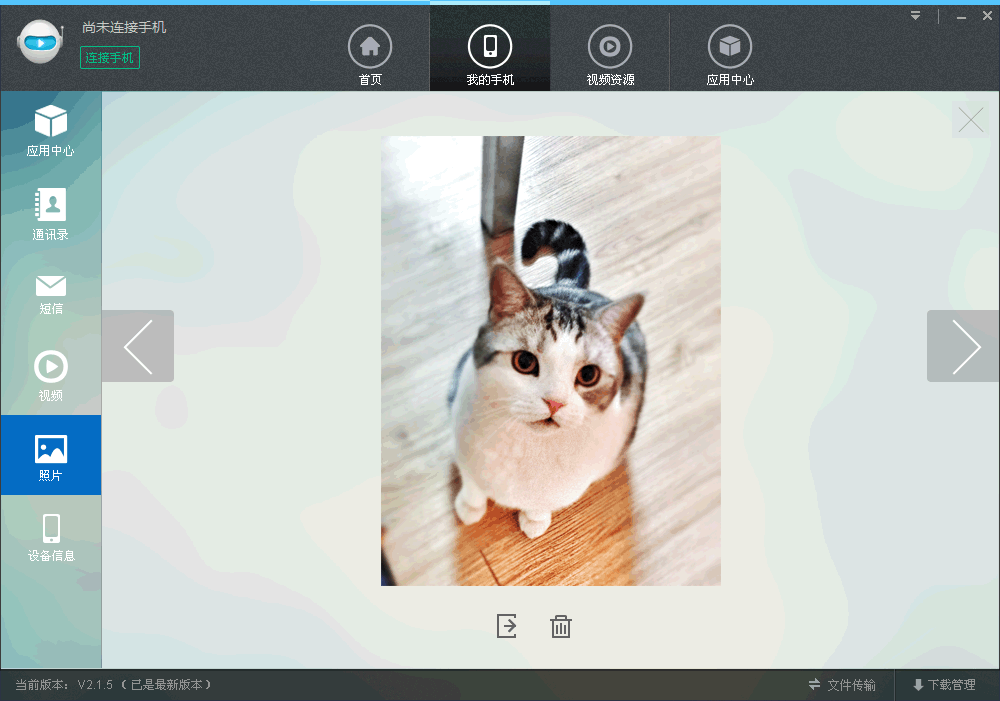Open 应用中心 in the left sidebar

tap(51, 132)
